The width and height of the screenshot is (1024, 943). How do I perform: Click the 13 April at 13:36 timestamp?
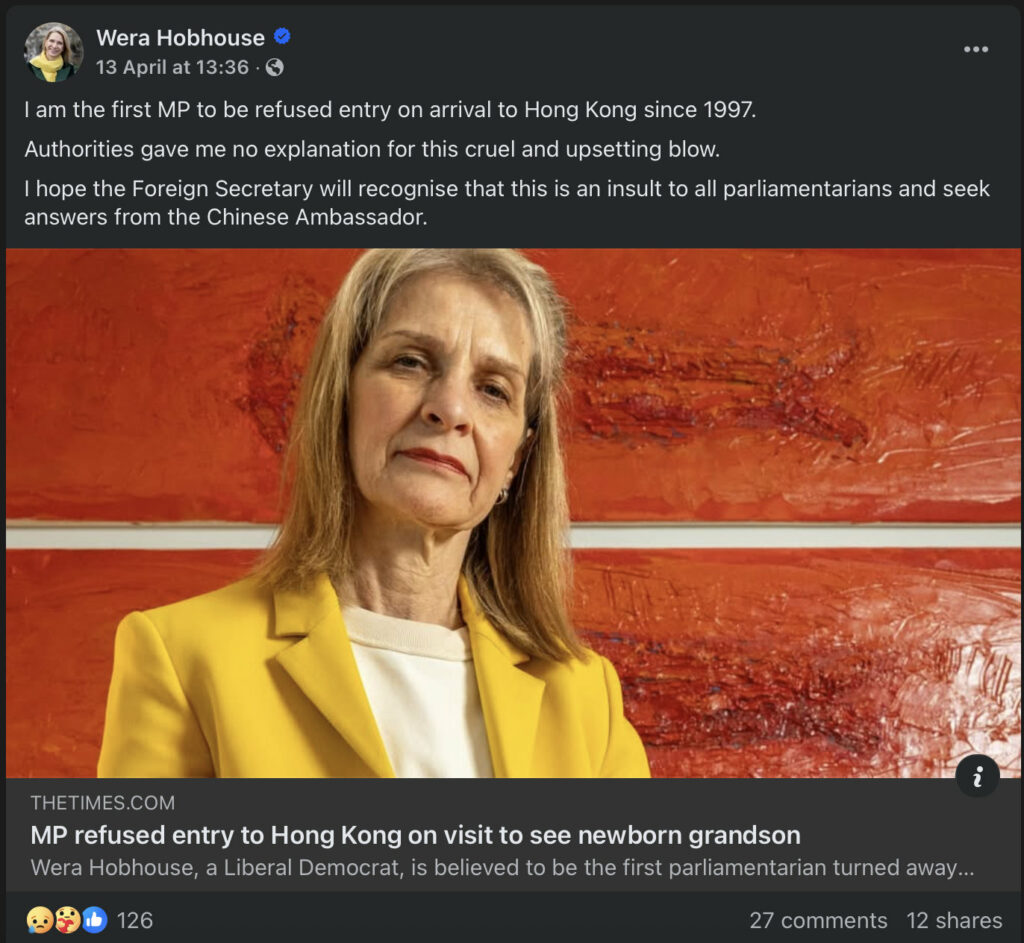tap(172, 68)
